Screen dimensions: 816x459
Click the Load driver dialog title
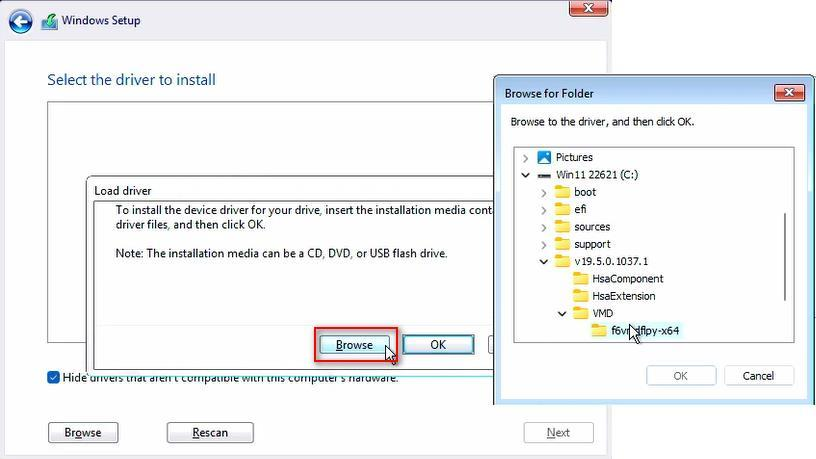123,191
